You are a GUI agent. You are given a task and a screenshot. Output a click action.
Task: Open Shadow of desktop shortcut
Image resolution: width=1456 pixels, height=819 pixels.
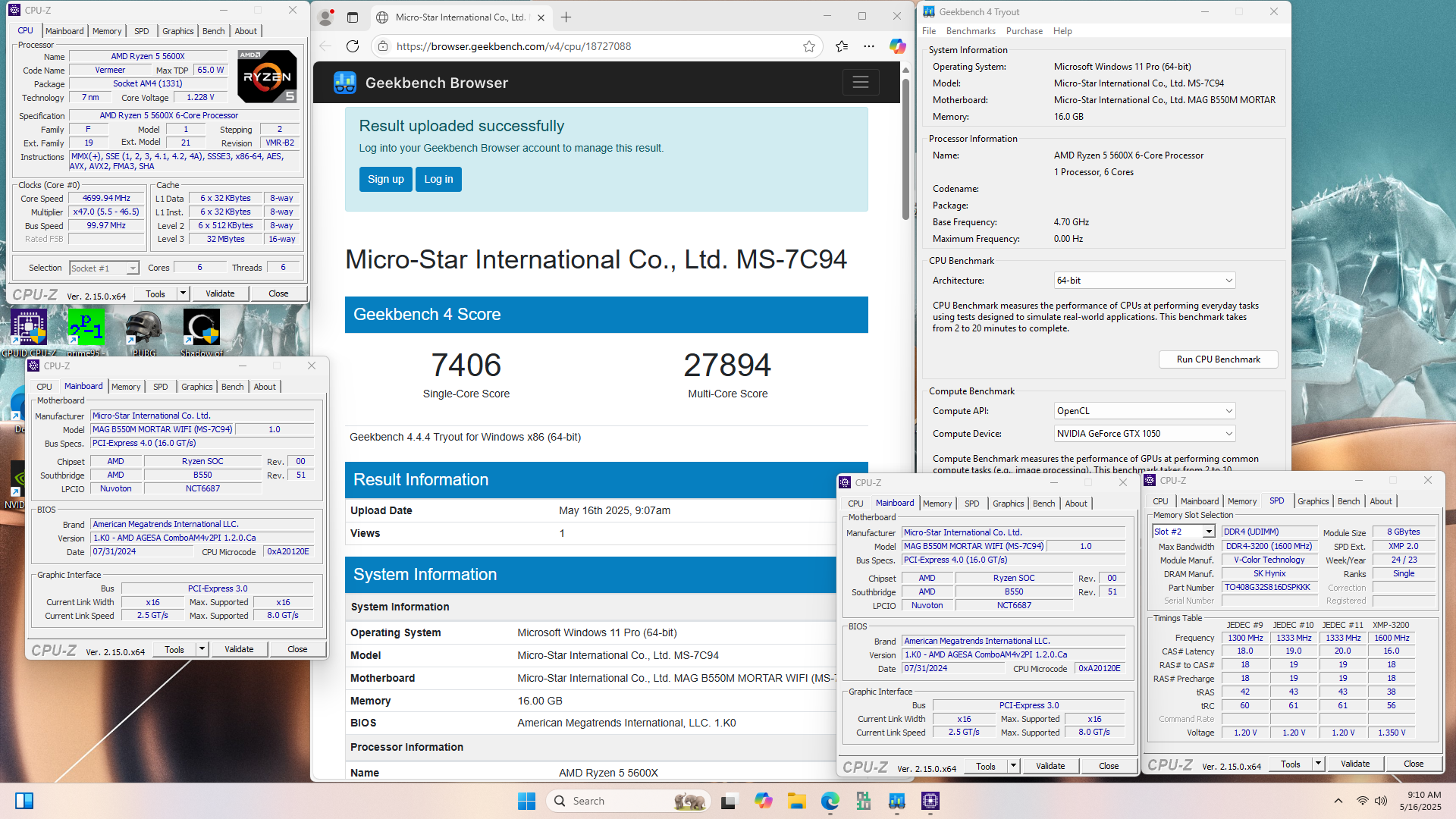[x=202, y=332]
